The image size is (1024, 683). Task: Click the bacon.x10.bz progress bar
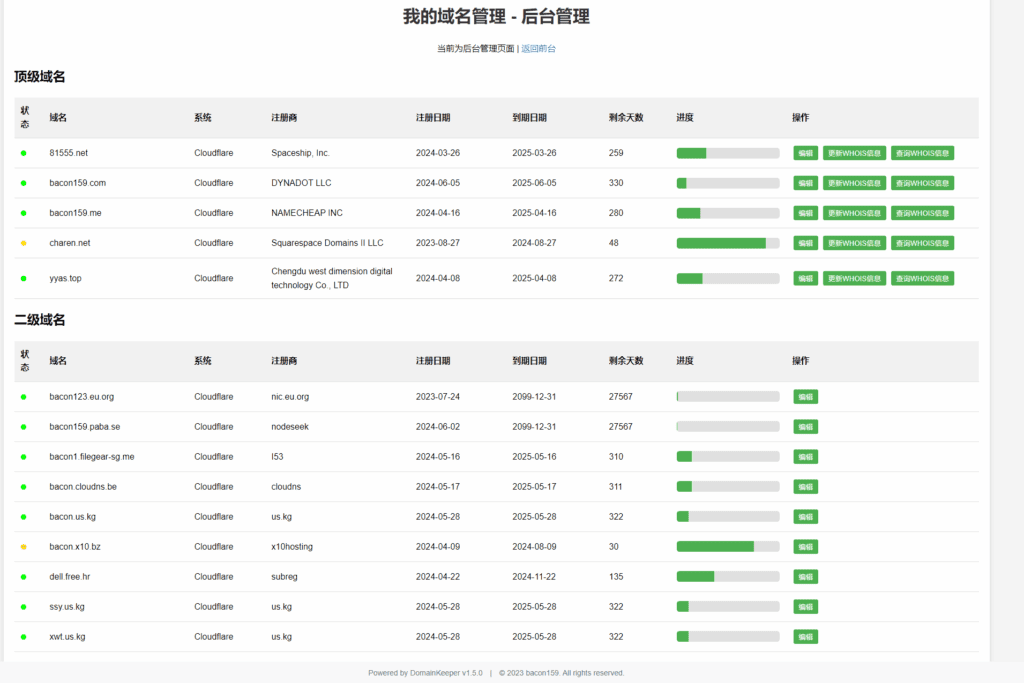(728, 547)
